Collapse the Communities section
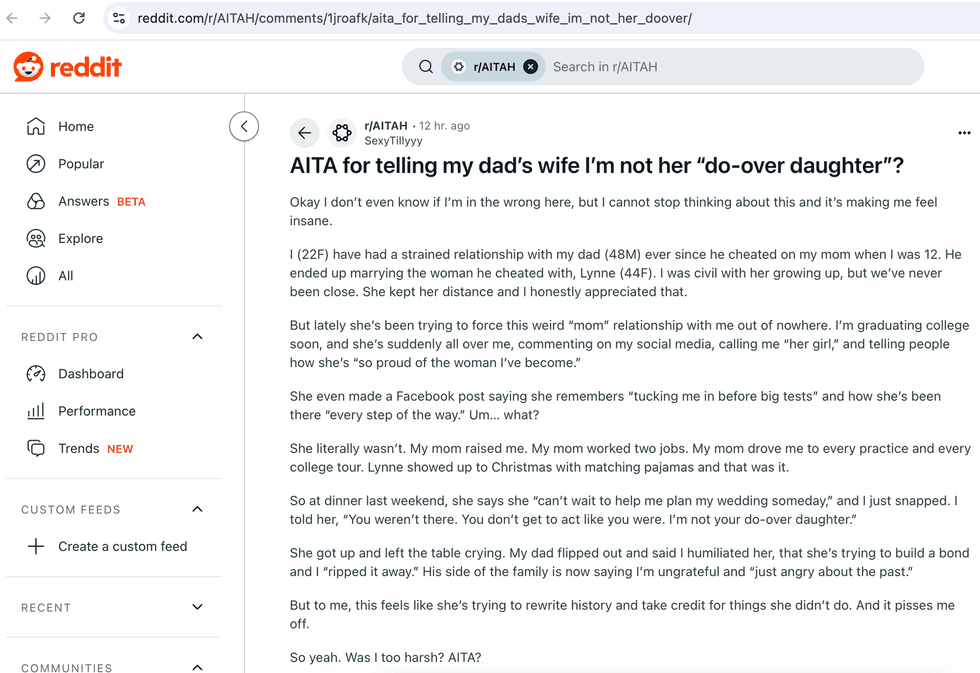The height and width of the screenshot is (673, 980). point(198,667)
